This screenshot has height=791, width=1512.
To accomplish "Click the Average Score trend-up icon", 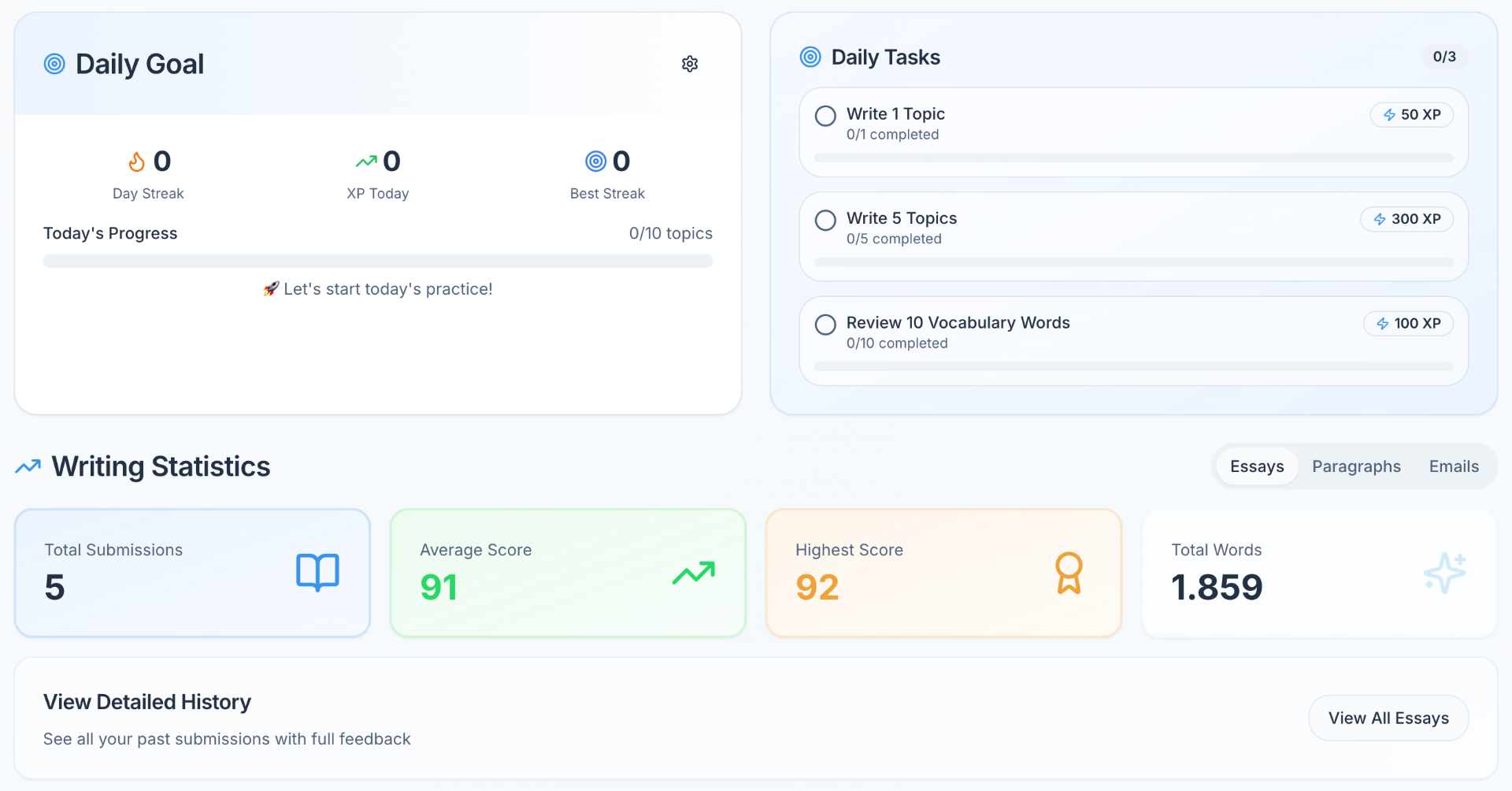I will tap(694, 573).
